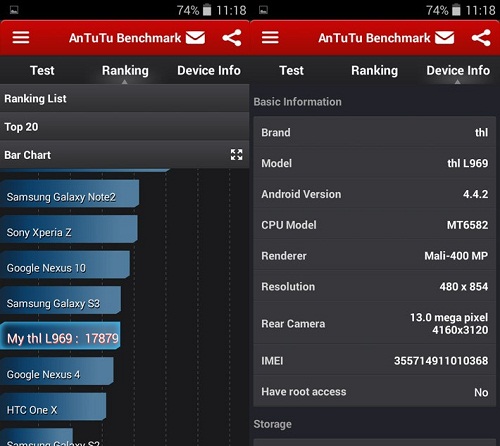
Task: Tap Renderer row showing Mali-400 MP
Action: point(374,256)
